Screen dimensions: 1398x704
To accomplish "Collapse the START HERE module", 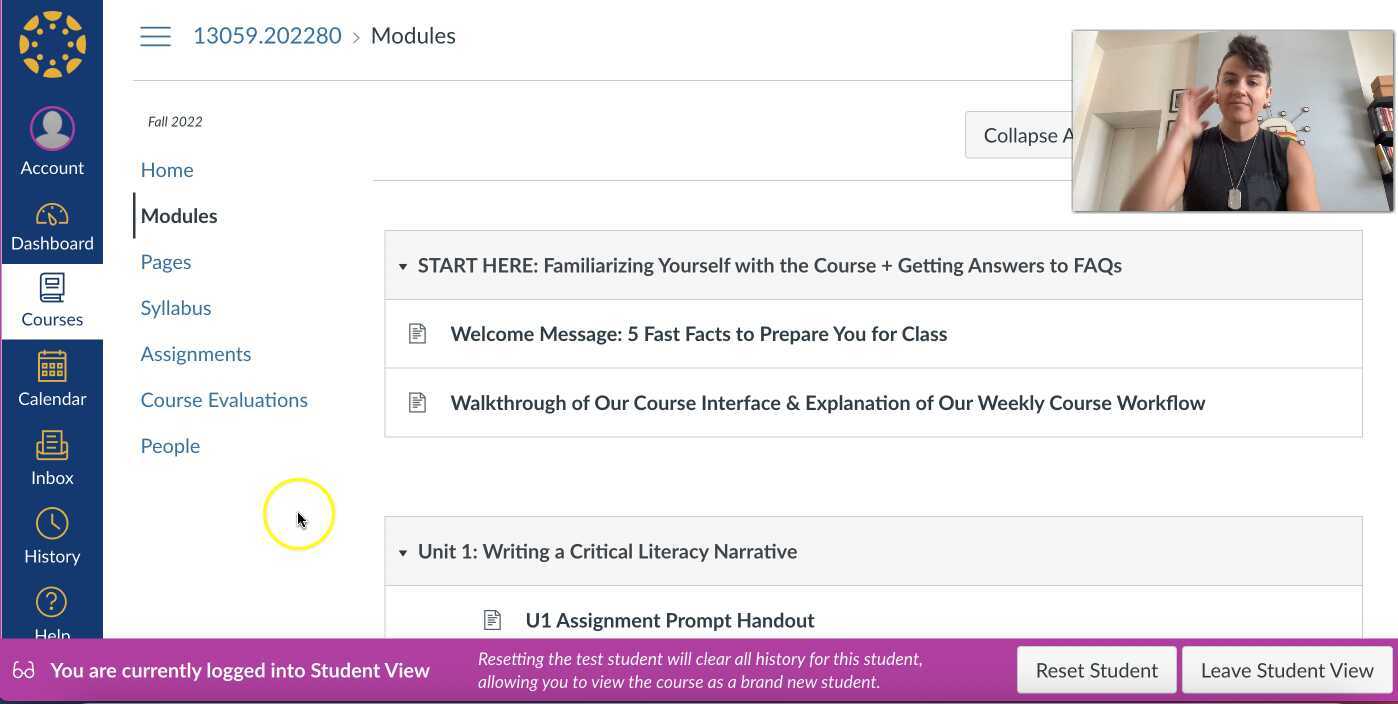I will (403, 265).
